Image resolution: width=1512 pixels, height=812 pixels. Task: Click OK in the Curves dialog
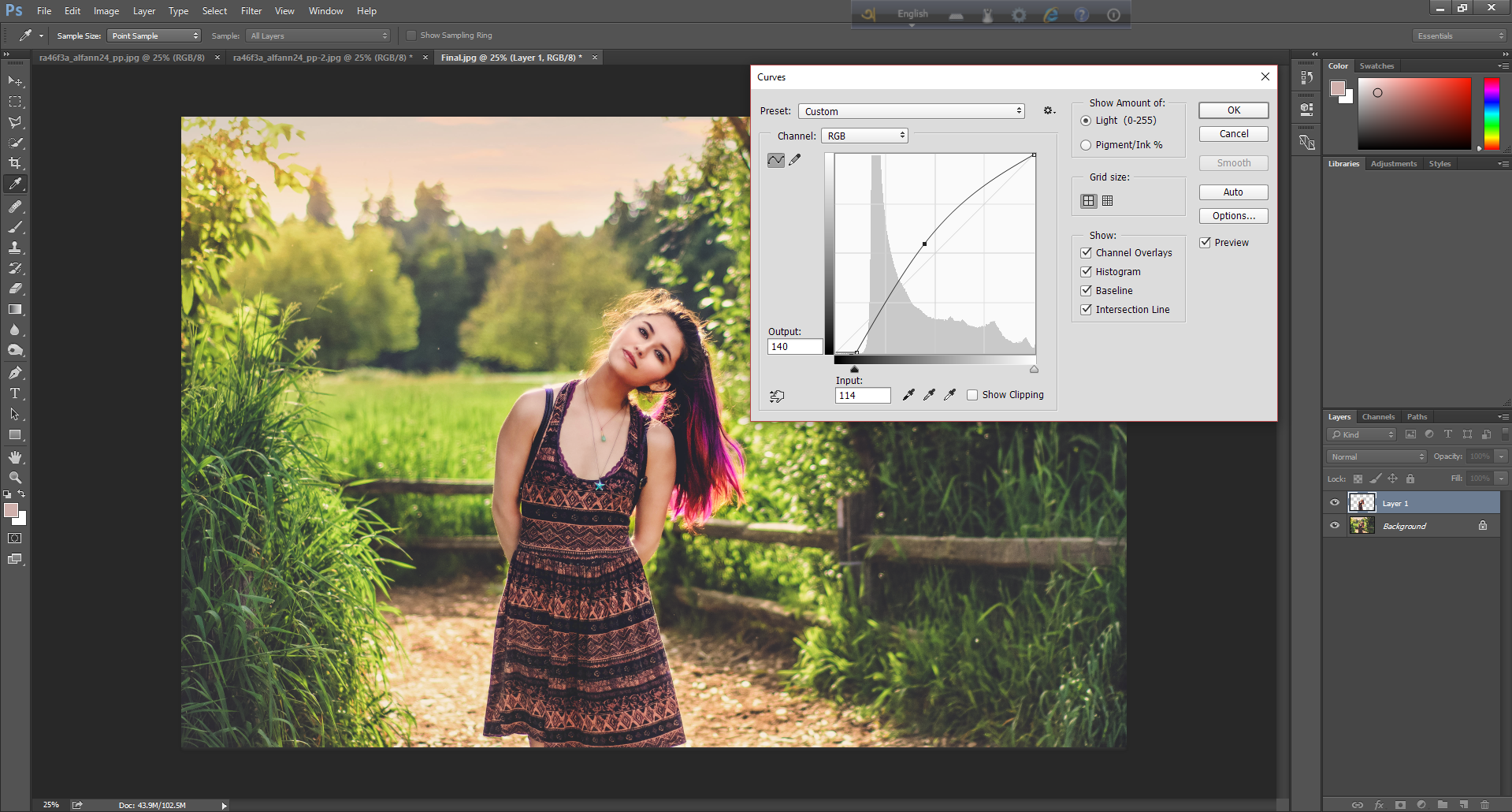point(1234,110)
